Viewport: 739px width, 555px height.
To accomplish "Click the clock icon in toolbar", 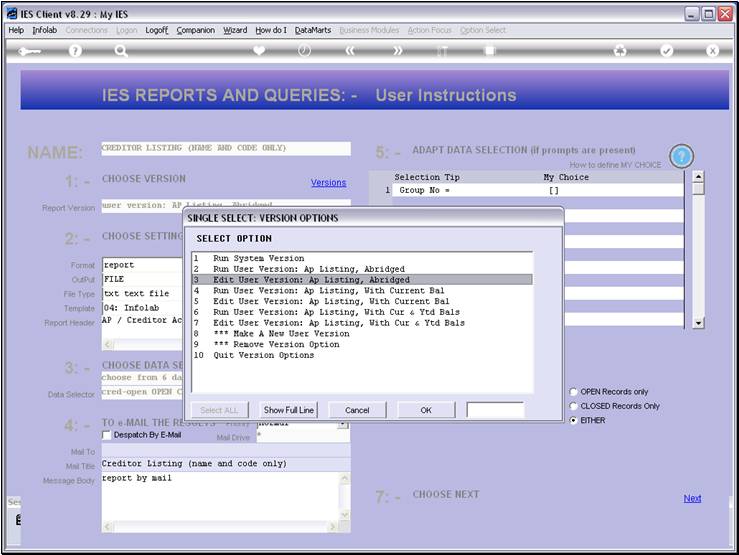I will pyautogui.click(x=304, y=50).
